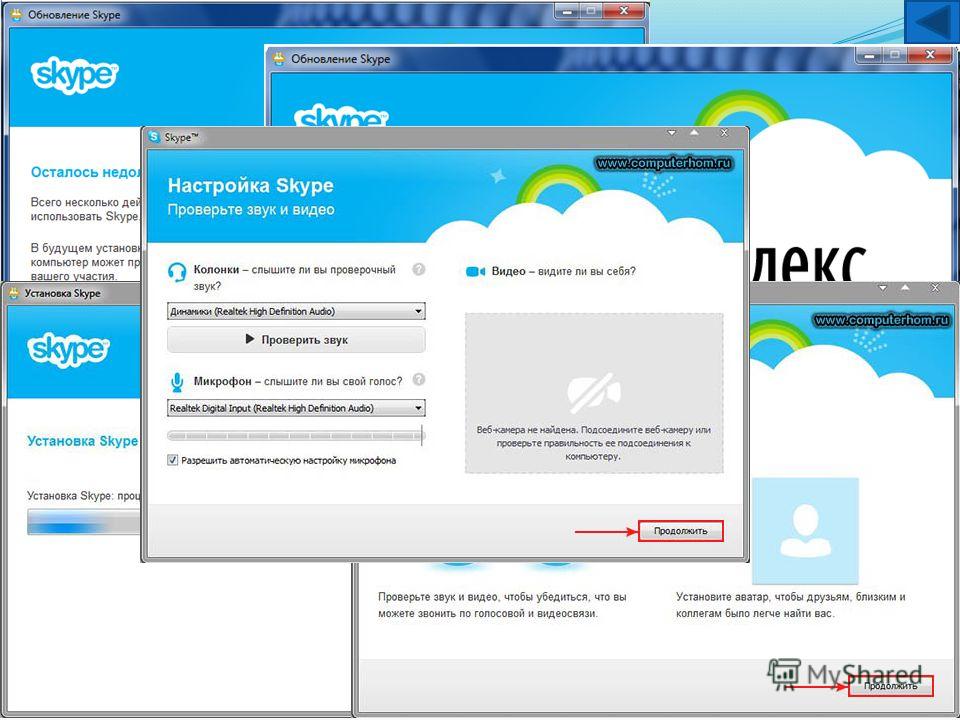The image size is (960, 720).
Task: Close the front Skype™ setup window
Action: click(x=724, y=133)
